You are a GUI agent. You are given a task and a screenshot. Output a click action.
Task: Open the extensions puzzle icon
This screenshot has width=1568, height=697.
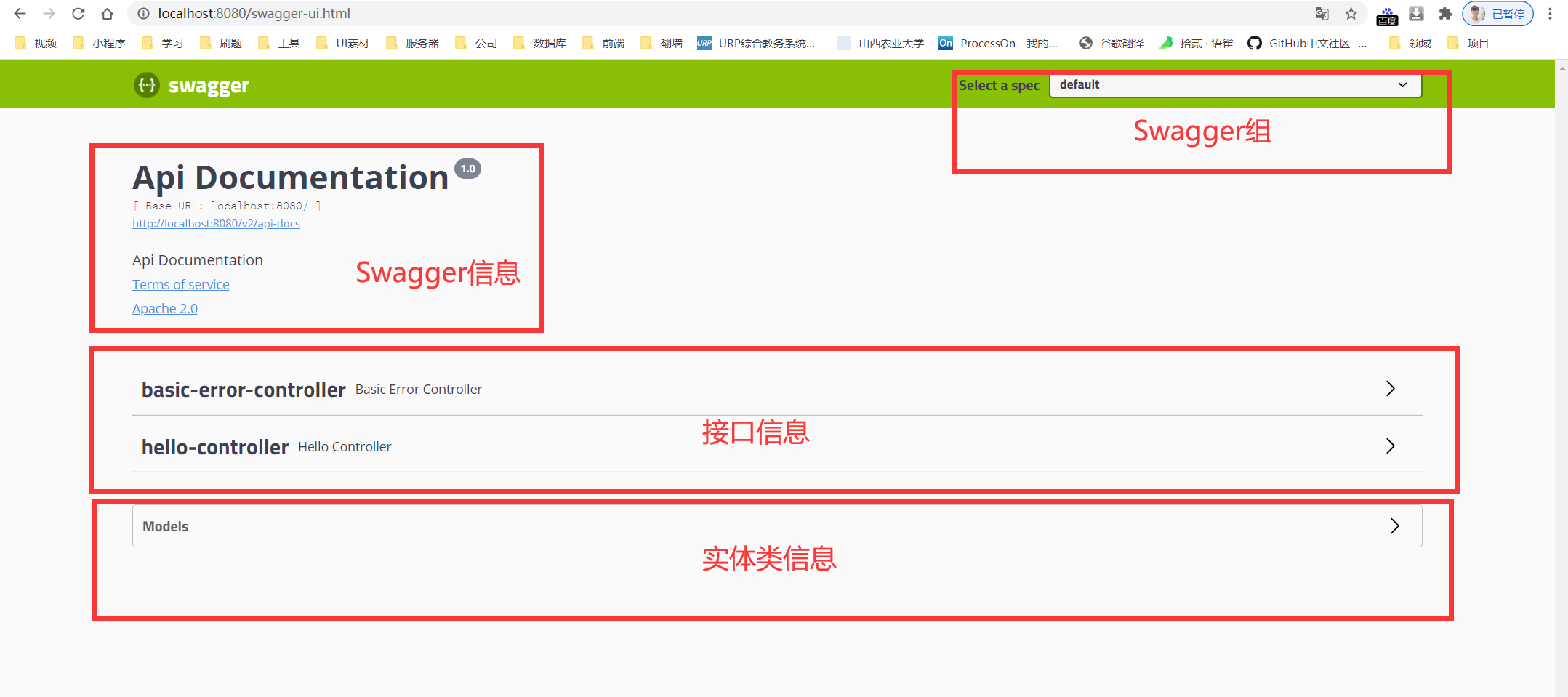[x=1445, y=13]
